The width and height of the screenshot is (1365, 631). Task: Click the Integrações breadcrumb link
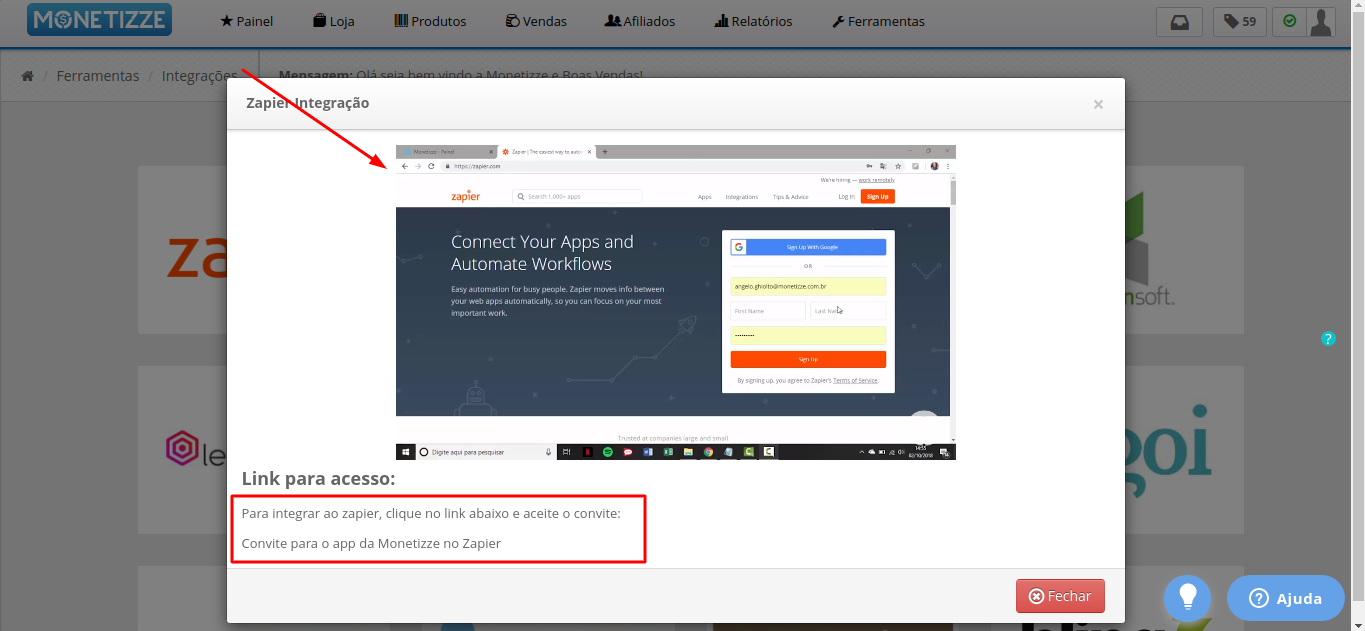(x=199, y=76)
